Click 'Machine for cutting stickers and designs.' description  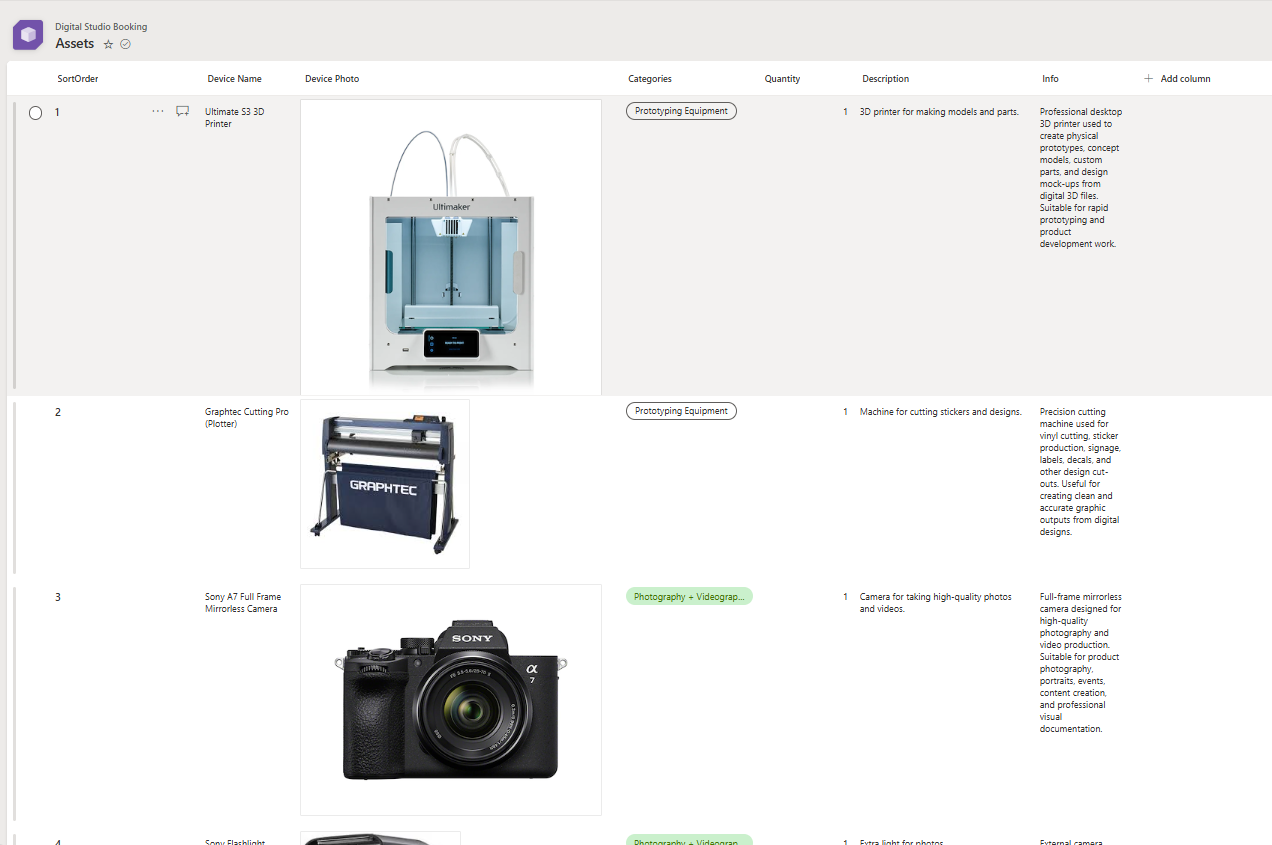(x=941, y=412)
